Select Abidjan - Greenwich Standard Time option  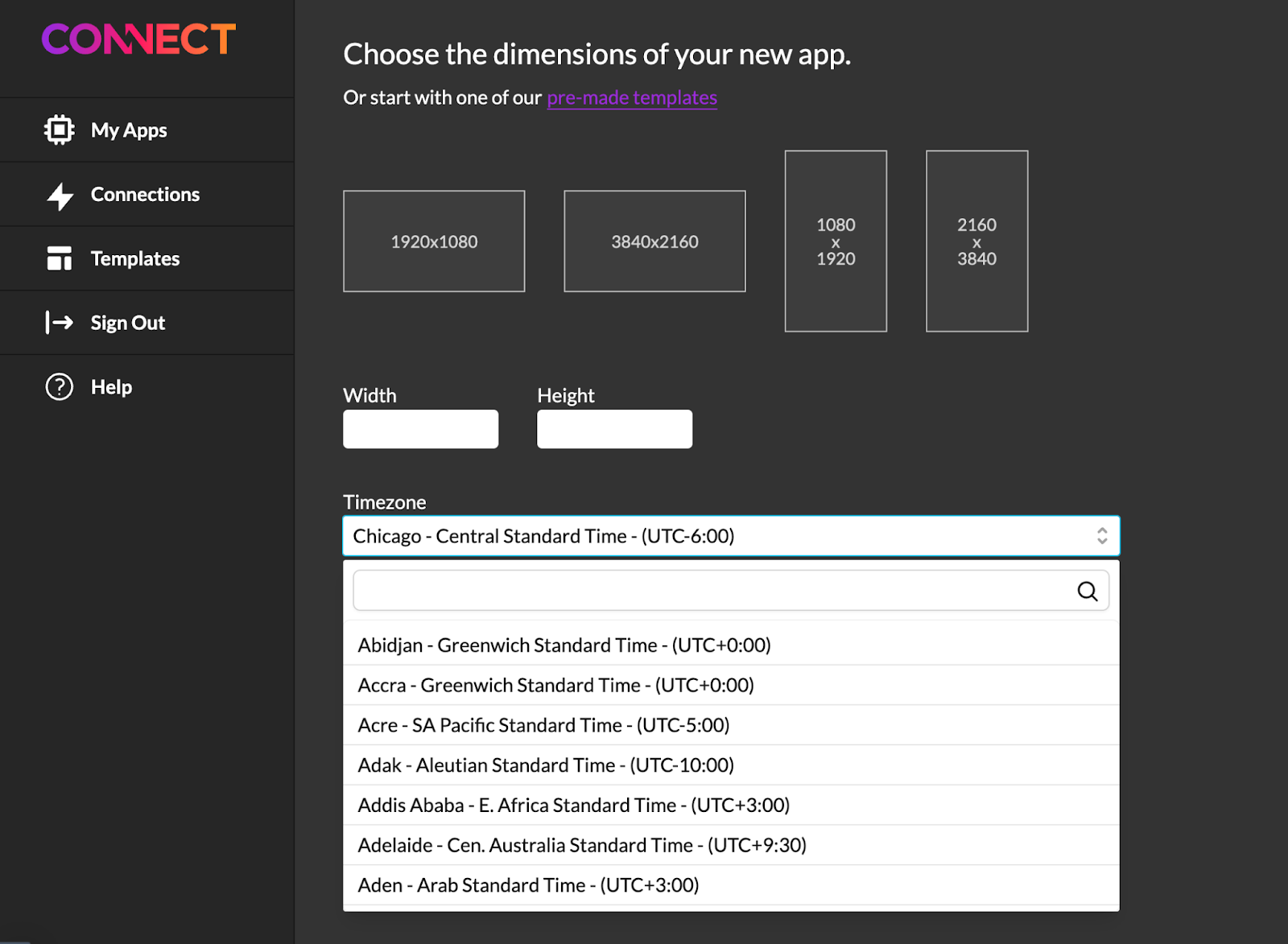coord(731,645)
